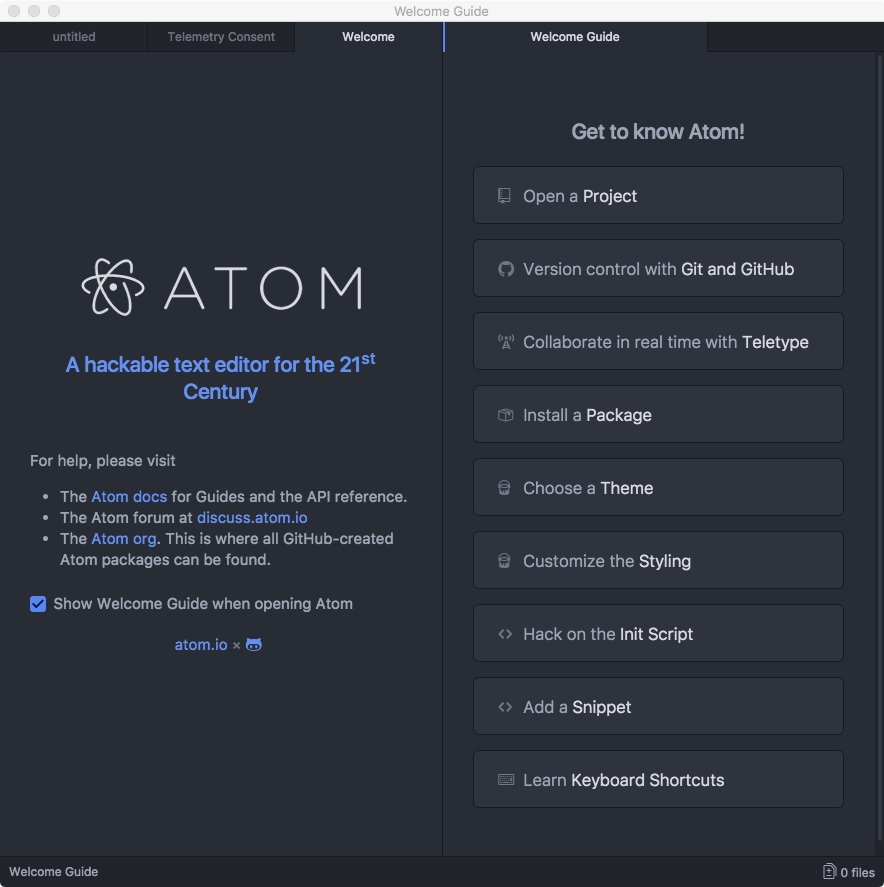Switch to the untitled tab

click(74, 37)
